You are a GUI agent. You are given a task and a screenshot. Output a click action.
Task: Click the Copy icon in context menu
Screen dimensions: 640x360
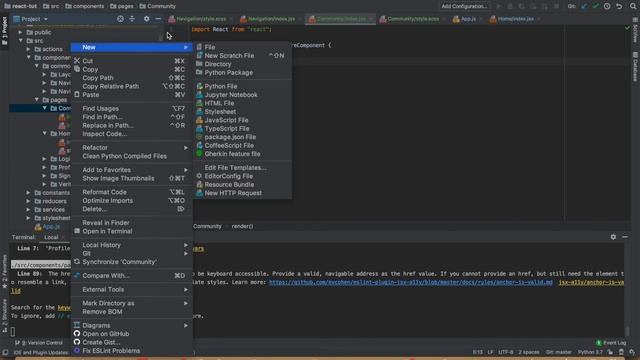77,69
